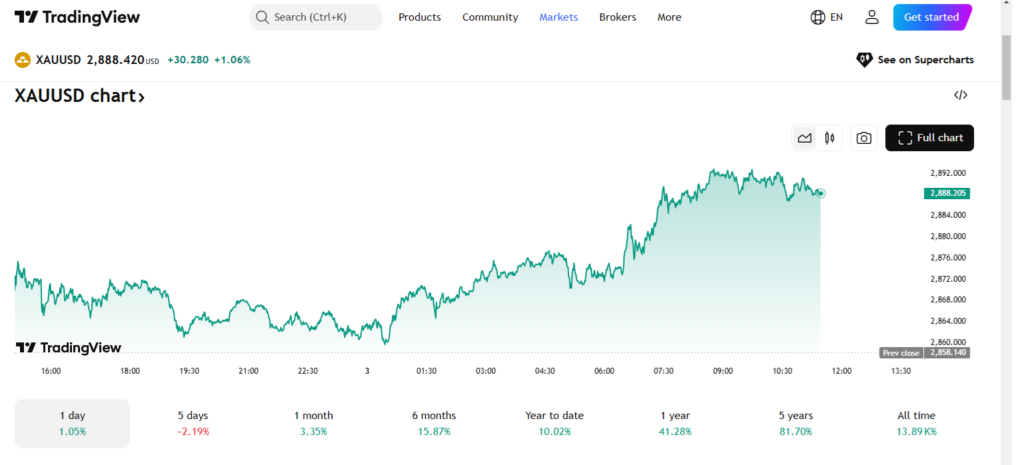Click the XAUUSD gold symbol icon
This screenshot has width=1024, height=465.
coord(23,60)
